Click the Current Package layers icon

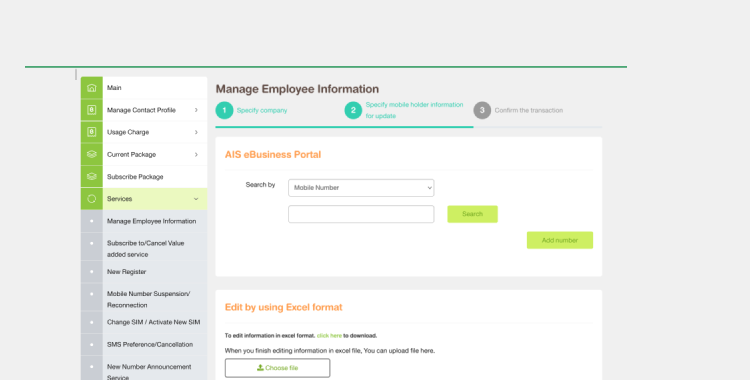[x=92, y=155]
